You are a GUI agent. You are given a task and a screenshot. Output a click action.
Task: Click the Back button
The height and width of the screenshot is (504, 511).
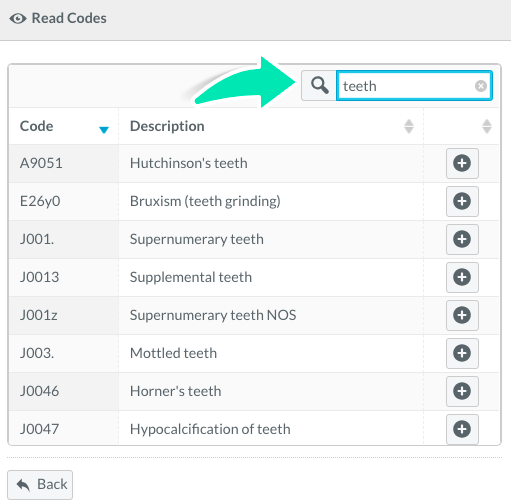pyautogui.click(x=40, y=485)
